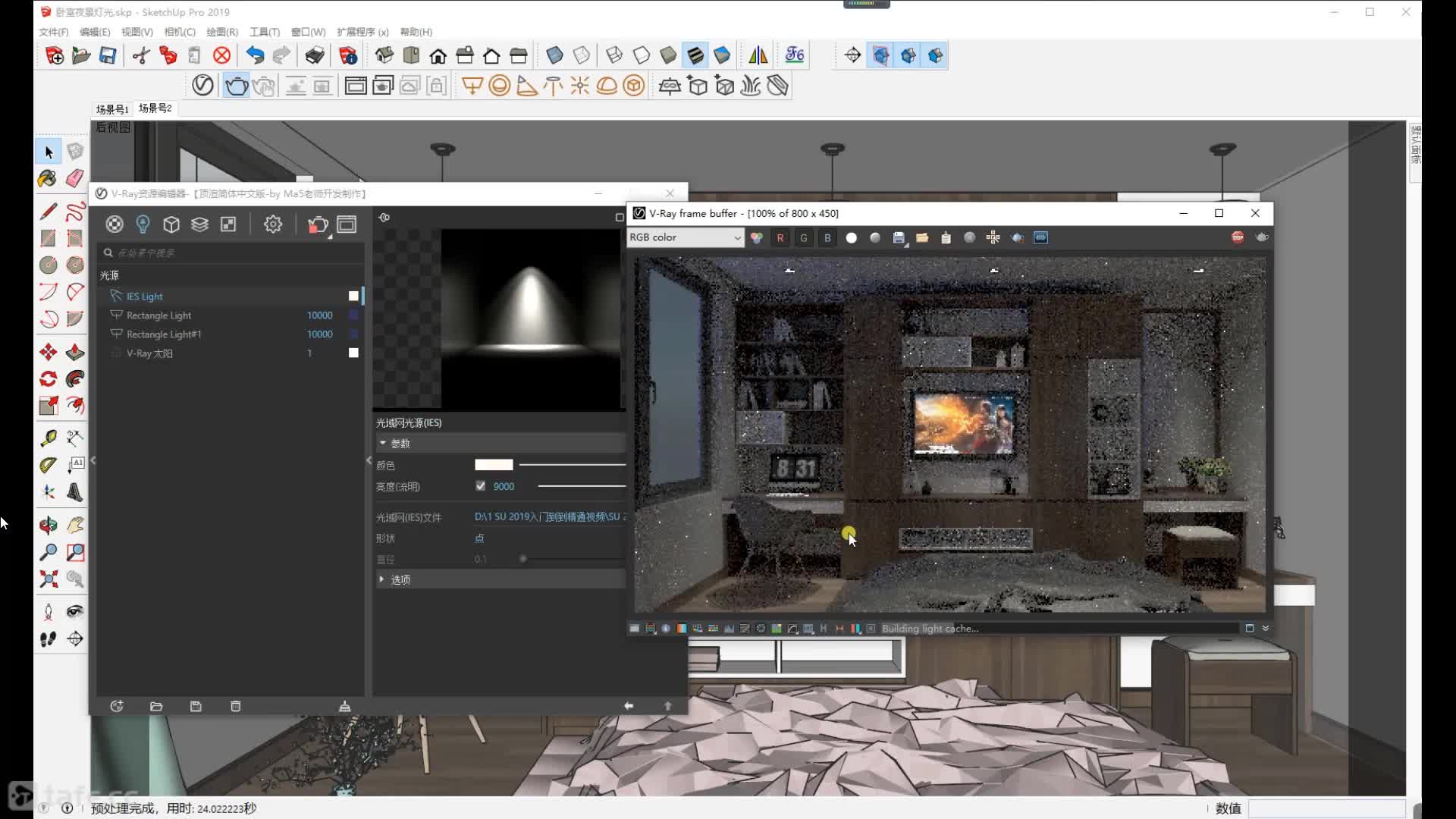
Task: Open the Render Elements layers icon
Action: pos(199,224)
